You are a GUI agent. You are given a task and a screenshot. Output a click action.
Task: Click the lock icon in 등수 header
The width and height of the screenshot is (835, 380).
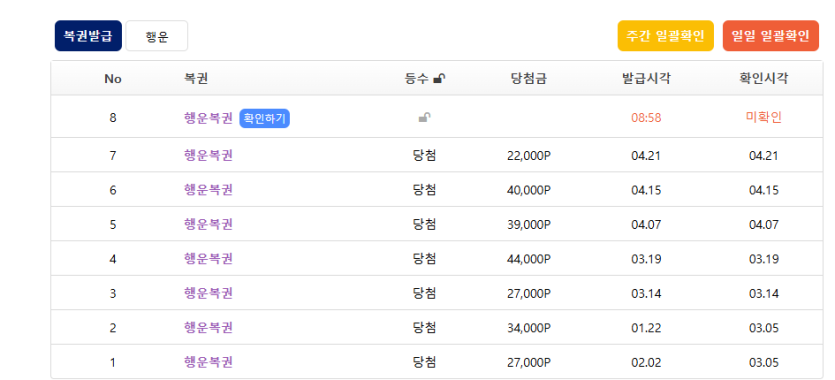(439, 79)
